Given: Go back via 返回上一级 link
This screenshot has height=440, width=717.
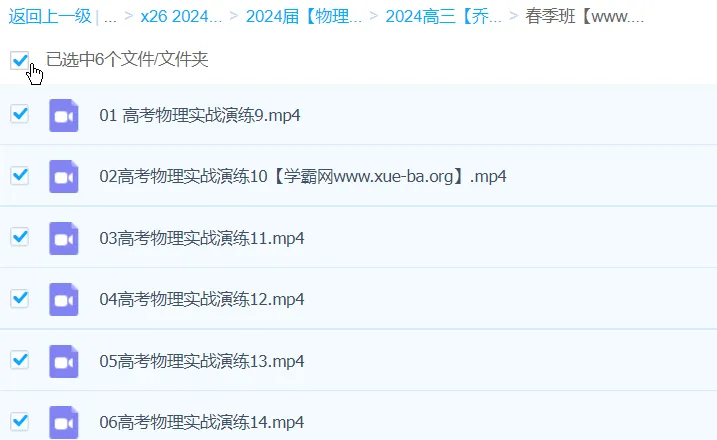Looking at the screenshot, I should [x=50, y=16].
